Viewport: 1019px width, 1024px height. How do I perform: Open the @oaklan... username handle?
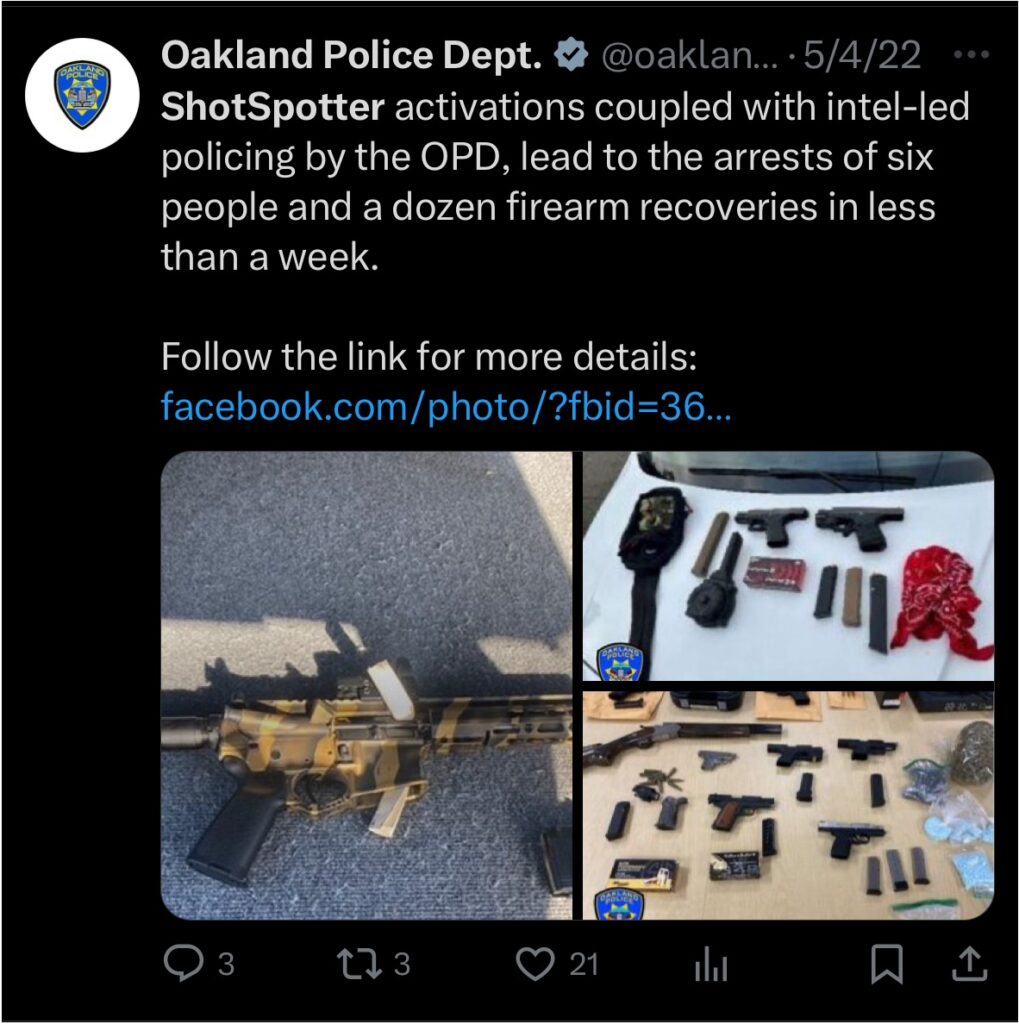[x=690, y=55]
